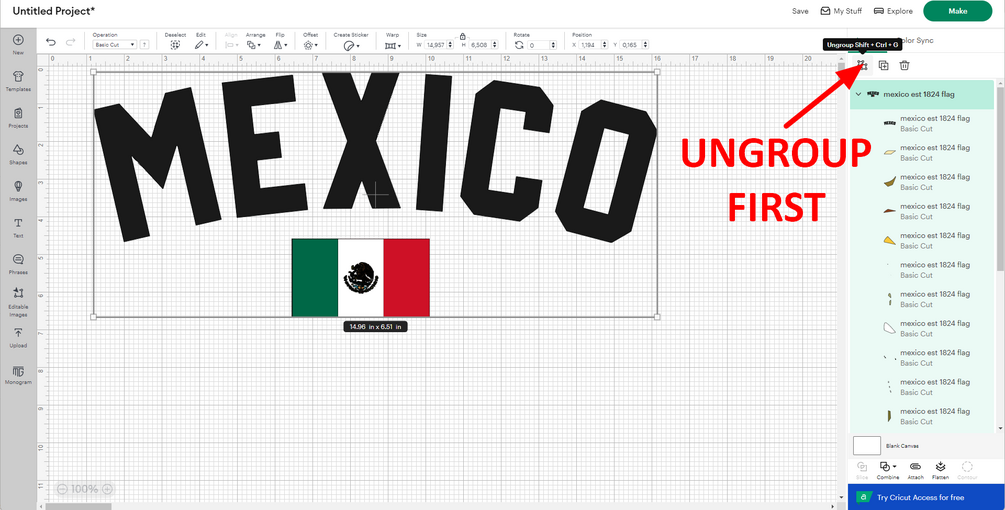Open the Images library
This screenshot has height=510, width=1005.
[18, 190]
